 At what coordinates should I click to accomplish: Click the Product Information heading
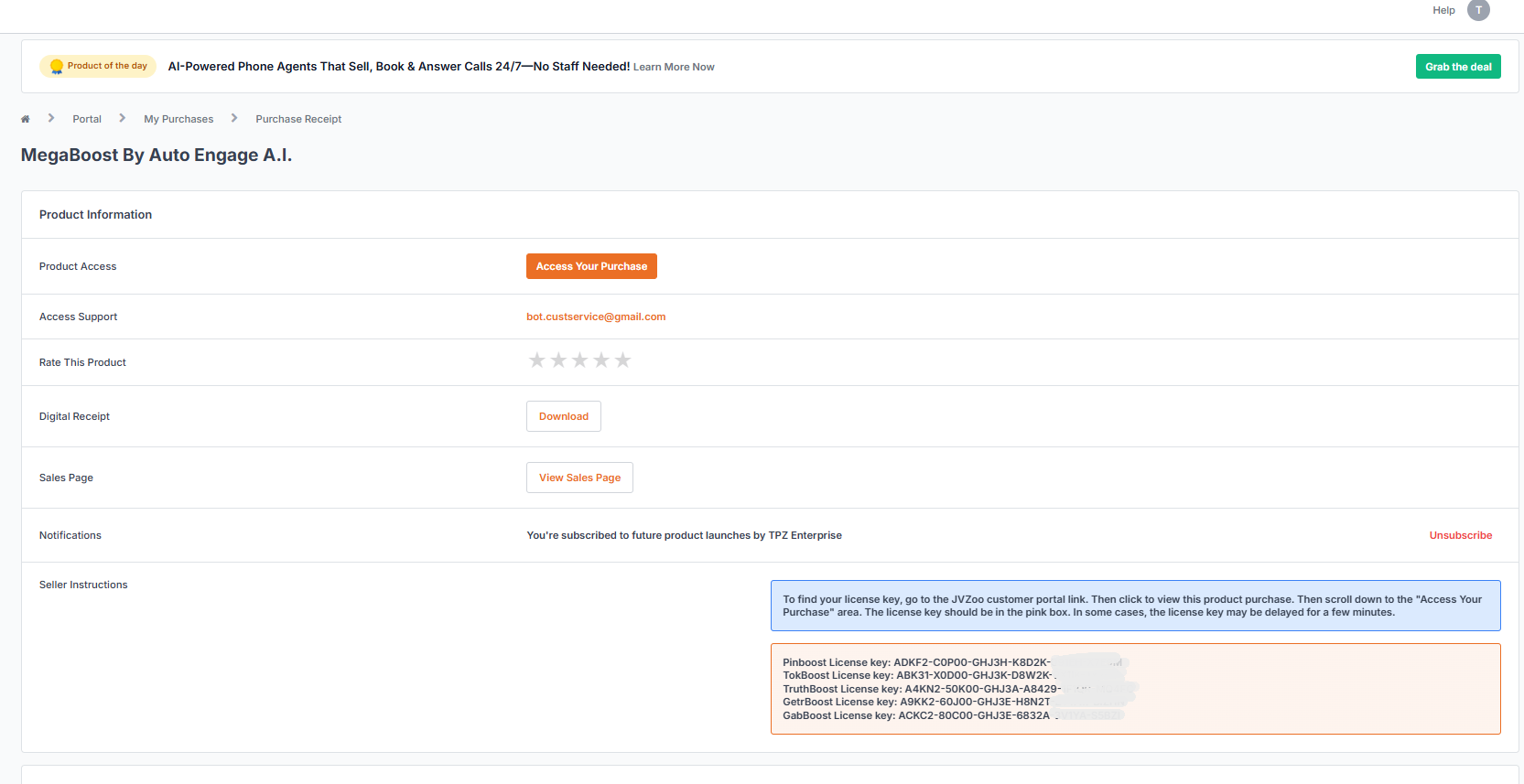(95, 214)
